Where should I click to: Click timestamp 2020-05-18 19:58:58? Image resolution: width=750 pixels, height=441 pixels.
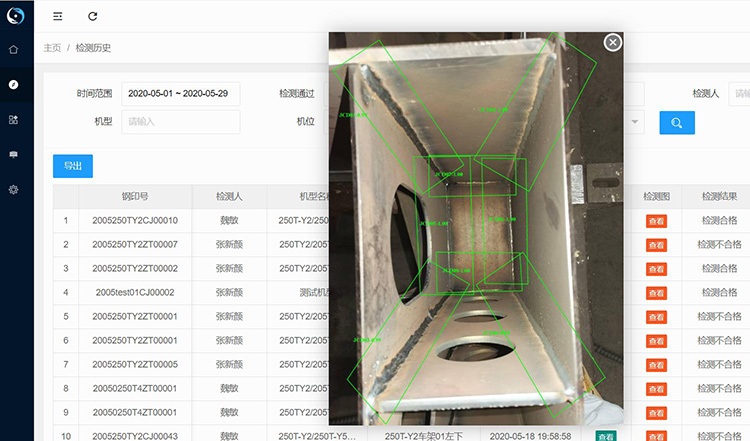click(x=530, y=436)
